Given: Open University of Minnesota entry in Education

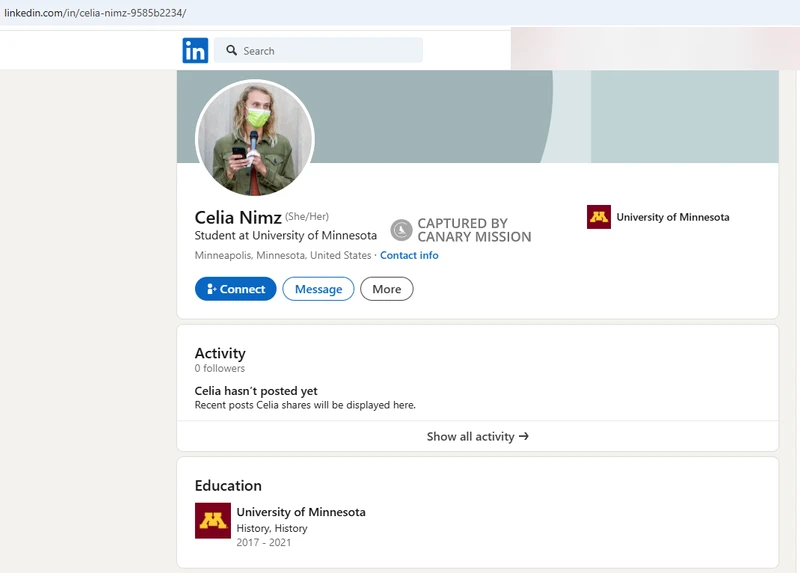Looking at the screenshot, I should tap(301, 512).
